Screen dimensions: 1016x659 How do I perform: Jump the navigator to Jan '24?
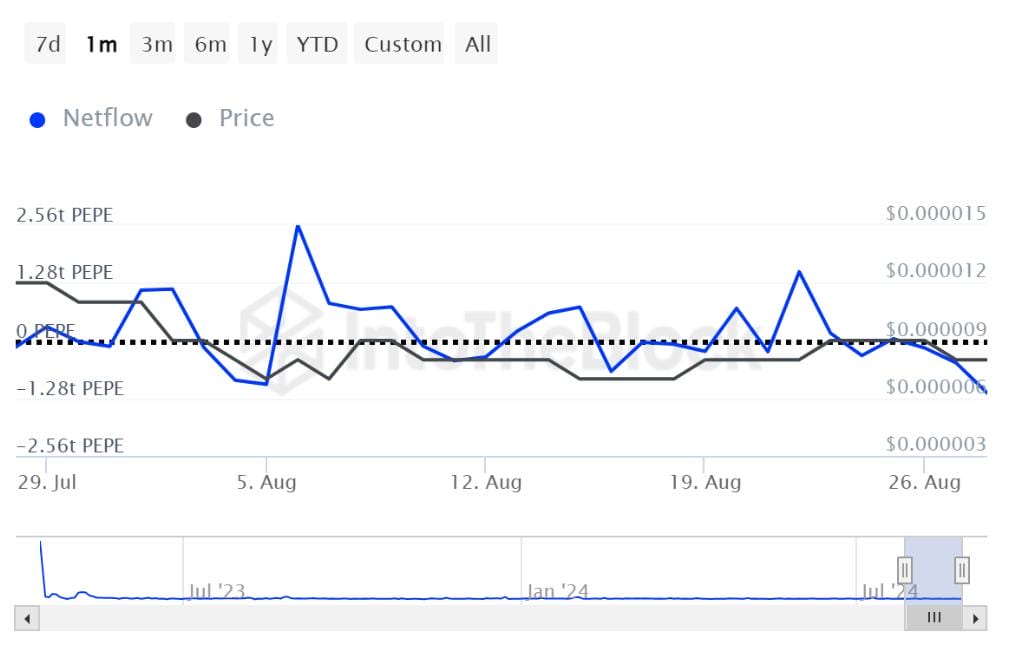(557, 591)
